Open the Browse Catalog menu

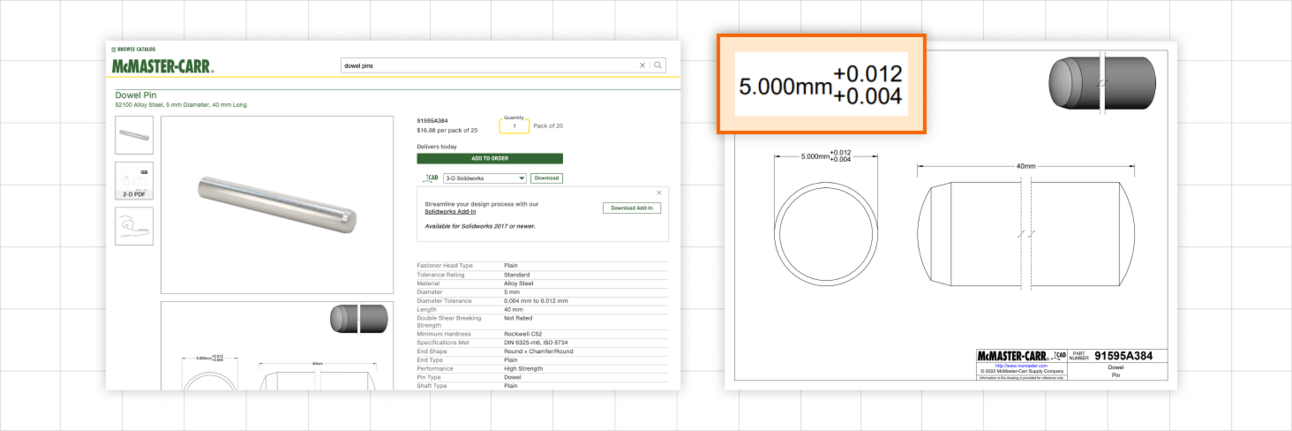click(127, 49)
